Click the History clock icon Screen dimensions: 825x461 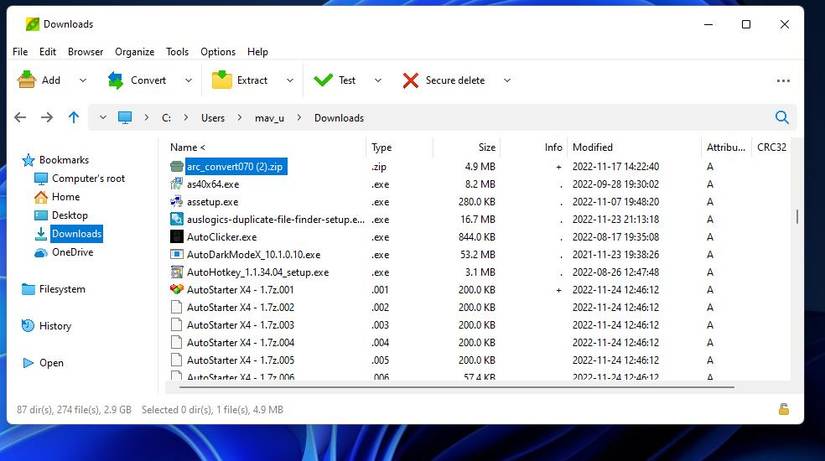(x=28, y=326)
